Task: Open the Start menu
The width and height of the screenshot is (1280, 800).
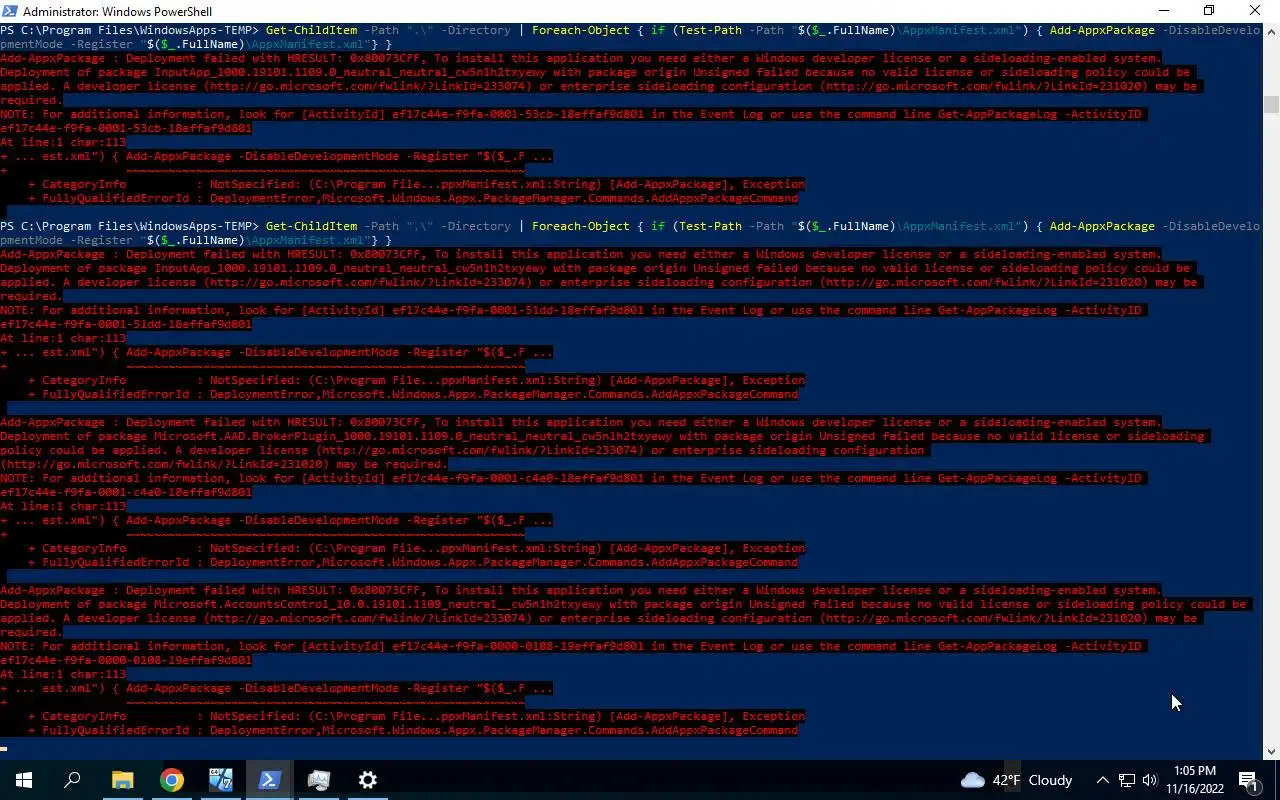Action: coord(24,780)
